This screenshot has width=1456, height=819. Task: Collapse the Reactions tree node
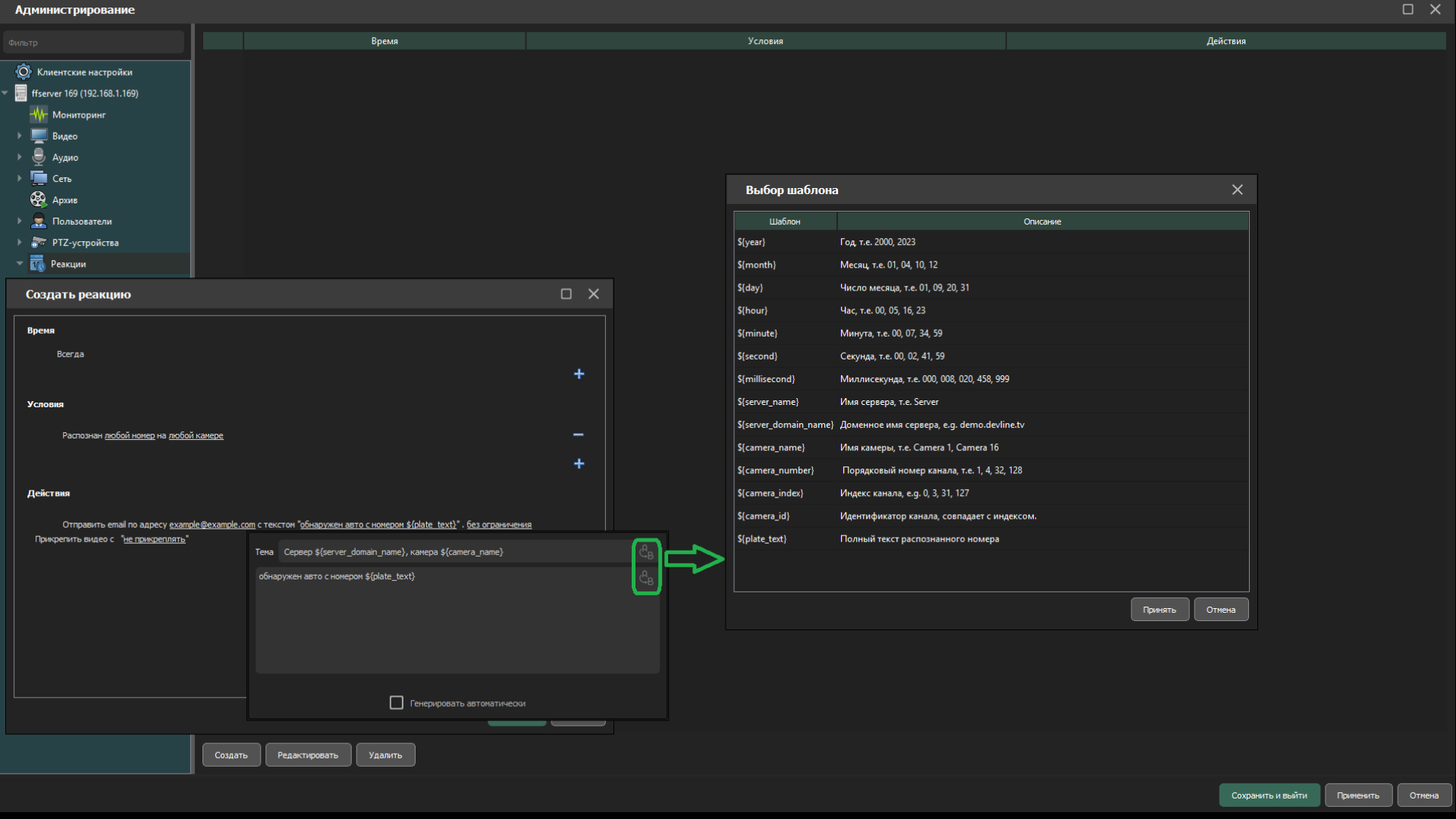click(20, 264)
